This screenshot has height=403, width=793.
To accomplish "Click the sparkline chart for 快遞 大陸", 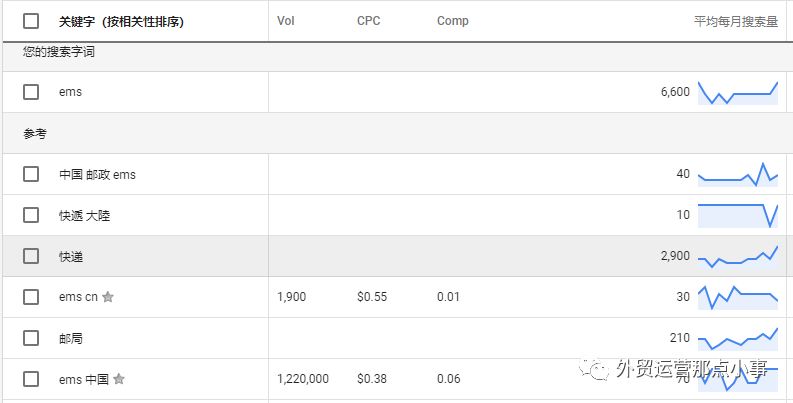I will point(738,215).
